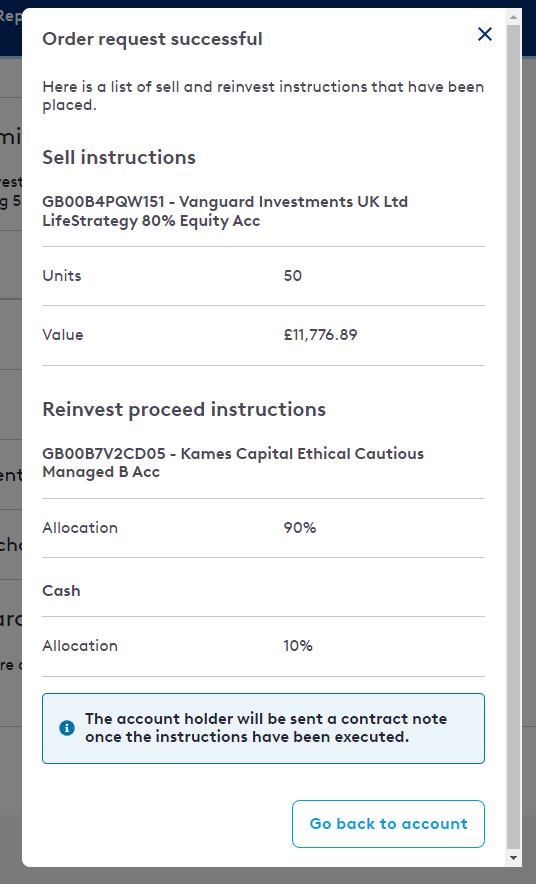Screen dimensions: 536x884
Task: Close the order request dialog
Action: [x=485, y=34]
